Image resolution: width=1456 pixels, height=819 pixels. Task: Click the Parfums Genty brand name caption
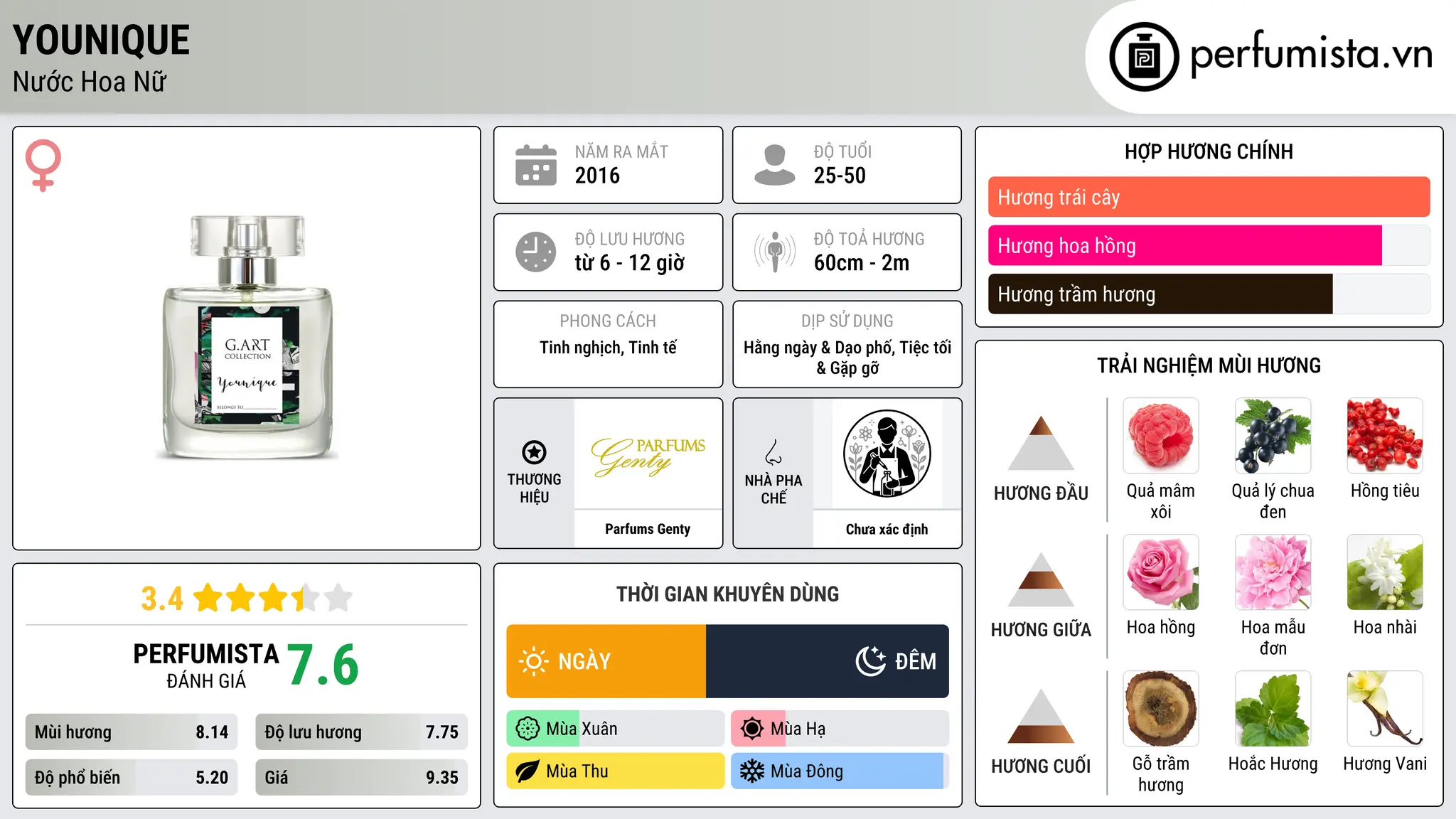pyautogui.click(x=648, y=529)
